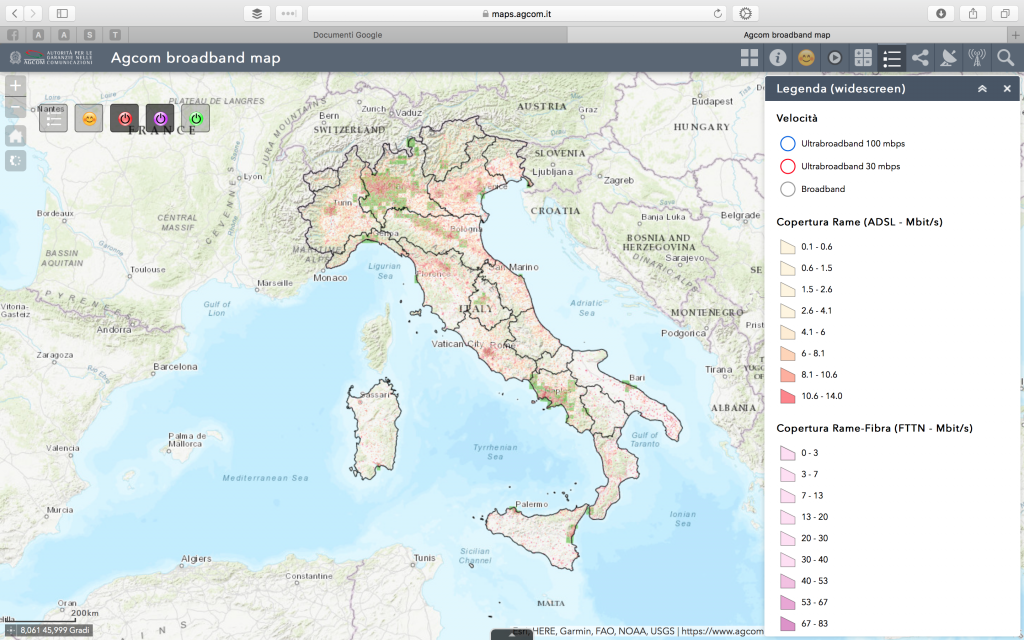
Task: Click the info icon in header
Action: (x=777, y=58)
